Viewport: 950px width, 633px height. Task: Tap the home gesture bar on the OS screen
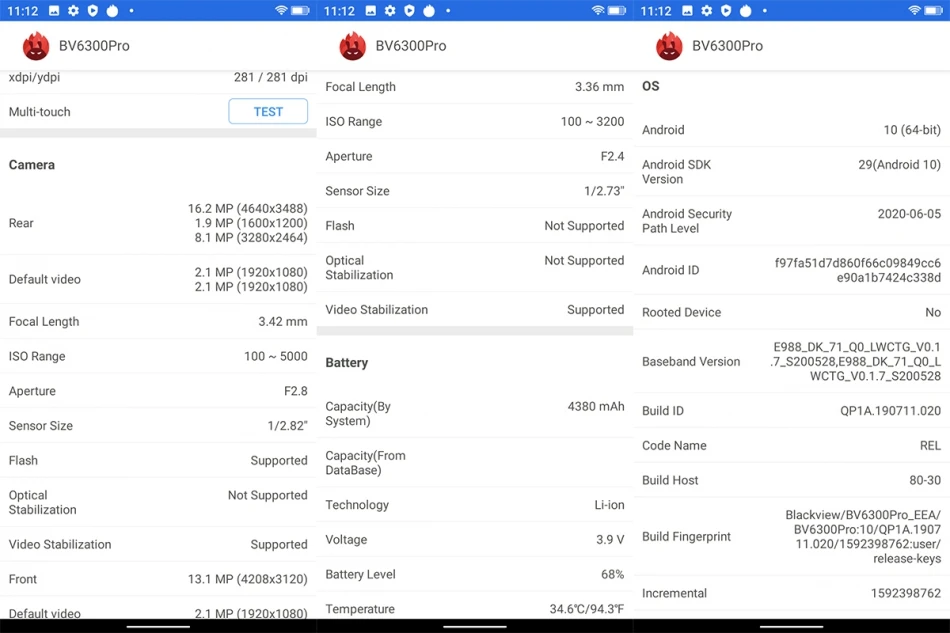pos(791,626)
